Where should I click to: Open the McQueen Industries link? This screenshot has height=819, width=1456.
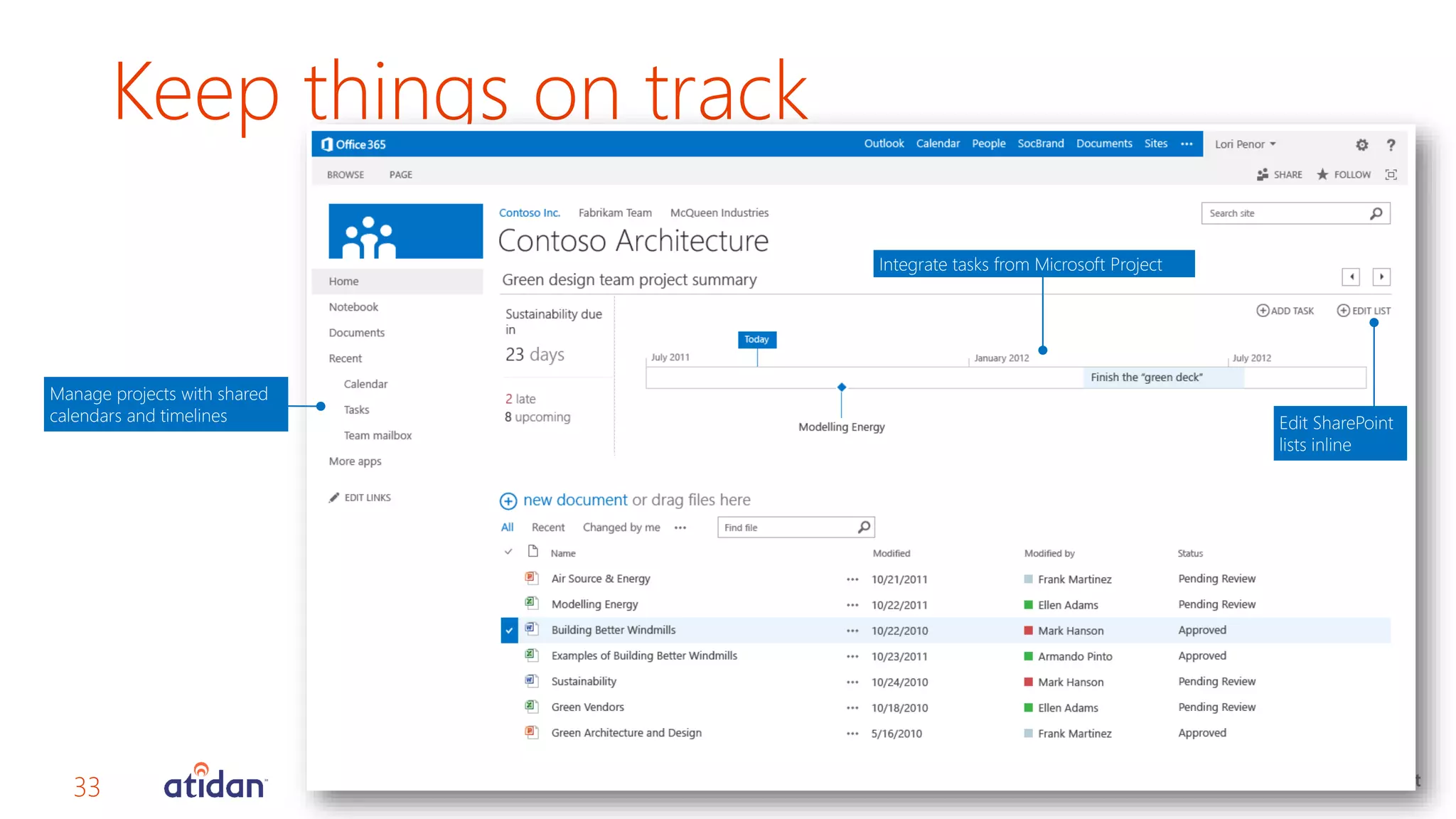(x=719, y=213)
